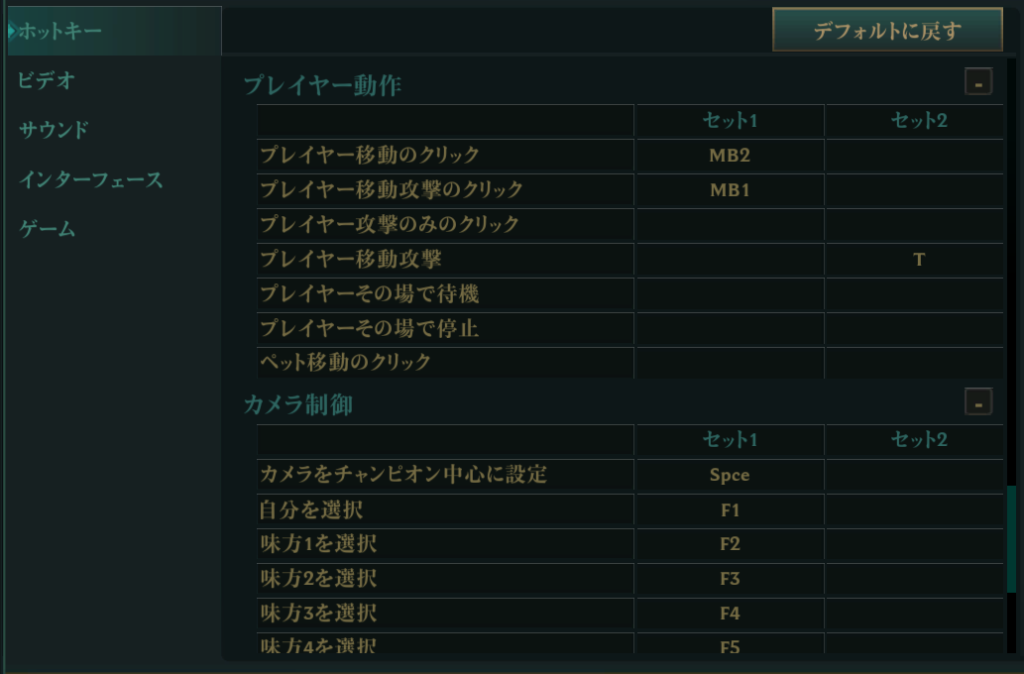Click MB1 binding for プレイヤー移動攻撃のクリック
This screenshot has height=674, width=1024.
(729, 190)
